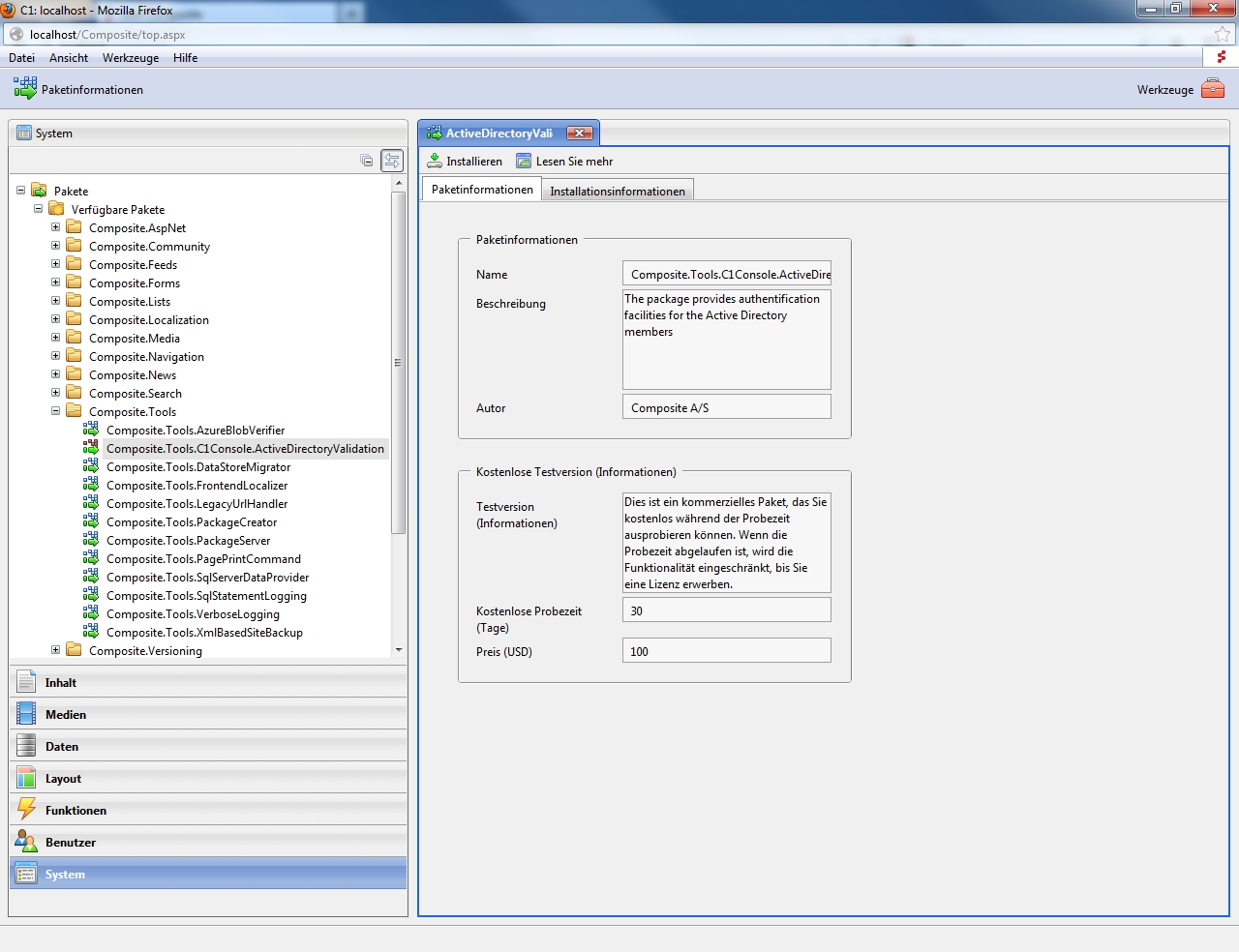Open the Werkzeuge toolbox icon

pyautogui.click(x=1213, y=89)
